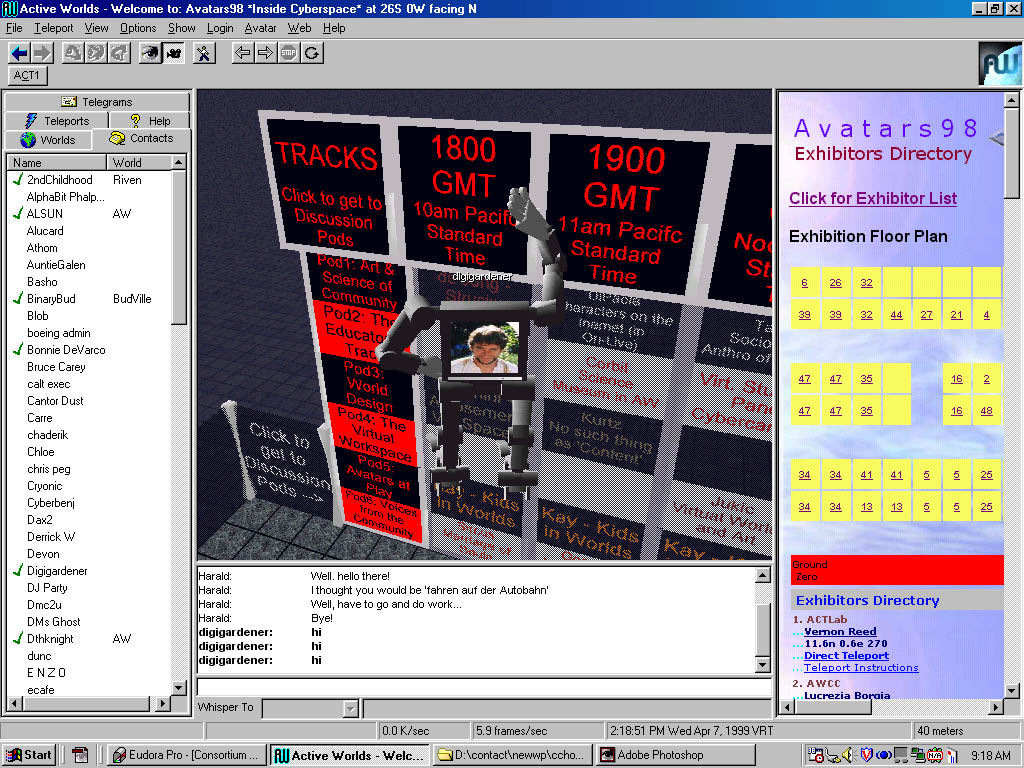This screenshot has height=768, width=1024.
Task: Open booth 21 on the floor plan
Action: pyautogui.click(x=957, y=315)
